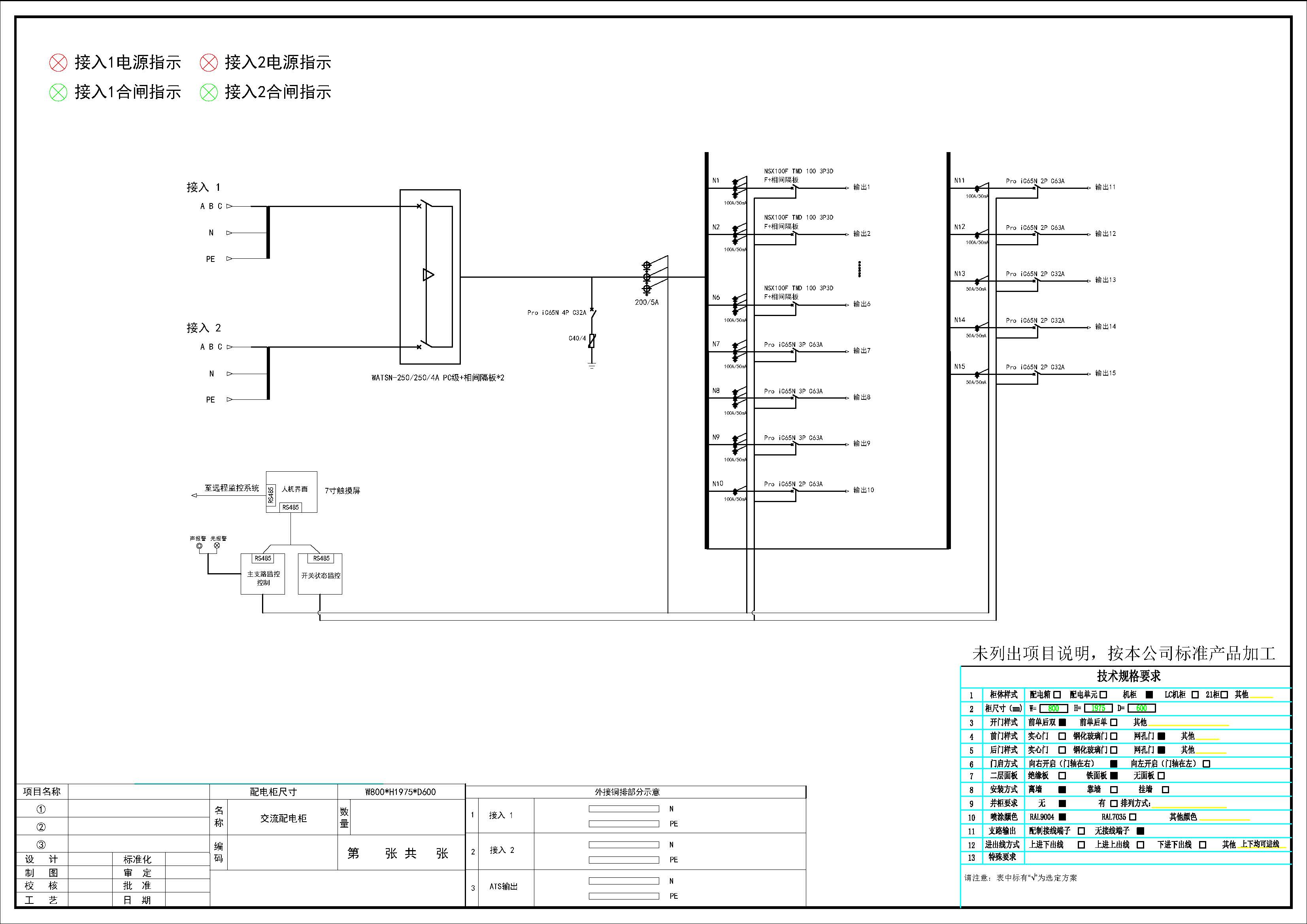Tick the 配电箱 checkbox in 柜体样式
This screenshot has width=1307, height=924.
pos(1057,695)
